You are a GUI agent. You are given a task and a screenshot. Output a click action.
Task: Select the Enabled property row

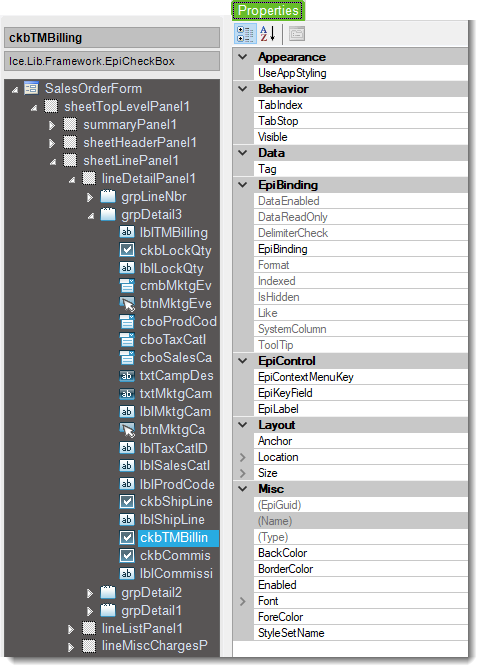(360, 585)
